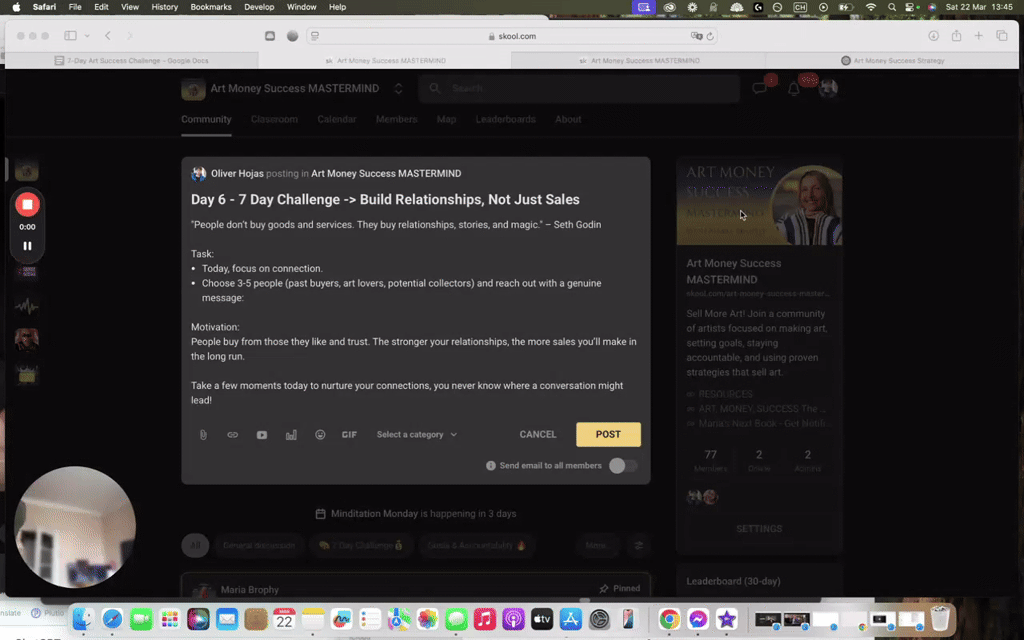Open the GIF picker
Screen dimensions: 1024x640
(x=349, y=435)
